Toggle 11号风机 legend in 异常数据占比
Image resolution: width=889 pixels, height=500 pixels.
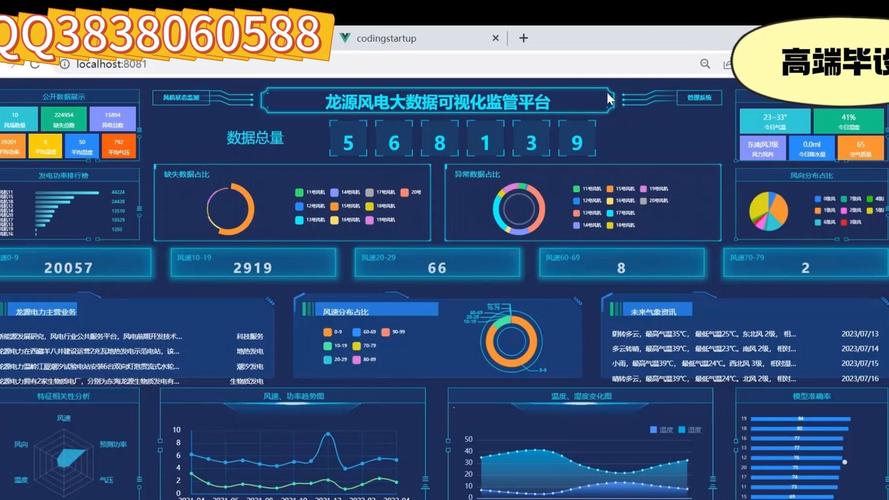coord(587,189)
